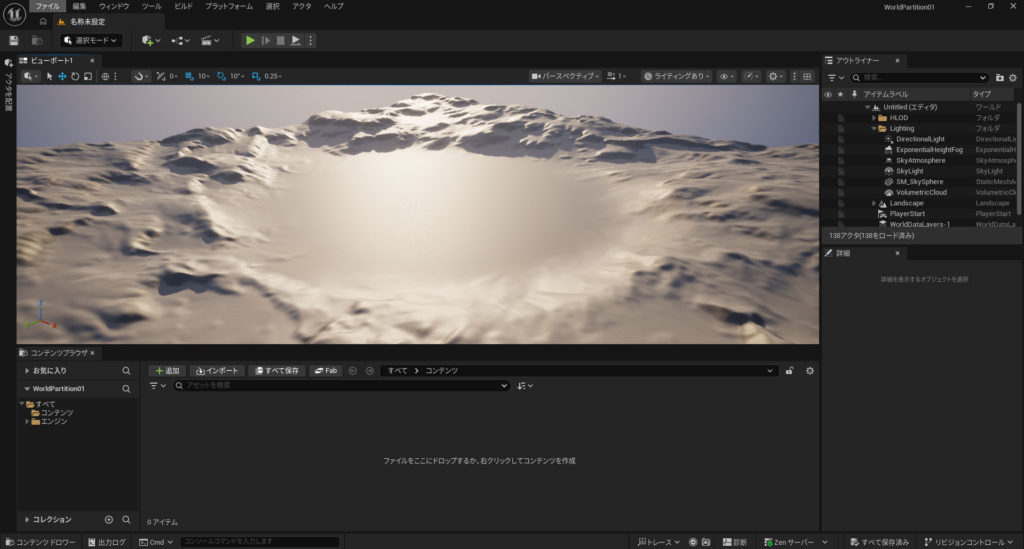Click the インポート button
This screenshot has height=549, width=1024.
click(x=215, y=371)
